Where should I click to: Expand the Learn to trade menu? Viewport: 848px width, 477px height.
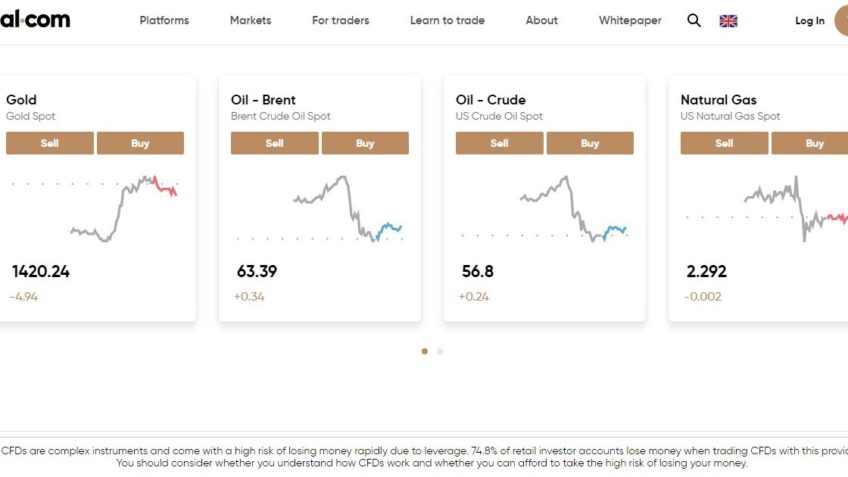pyautogui.click(x=447, y=20)
